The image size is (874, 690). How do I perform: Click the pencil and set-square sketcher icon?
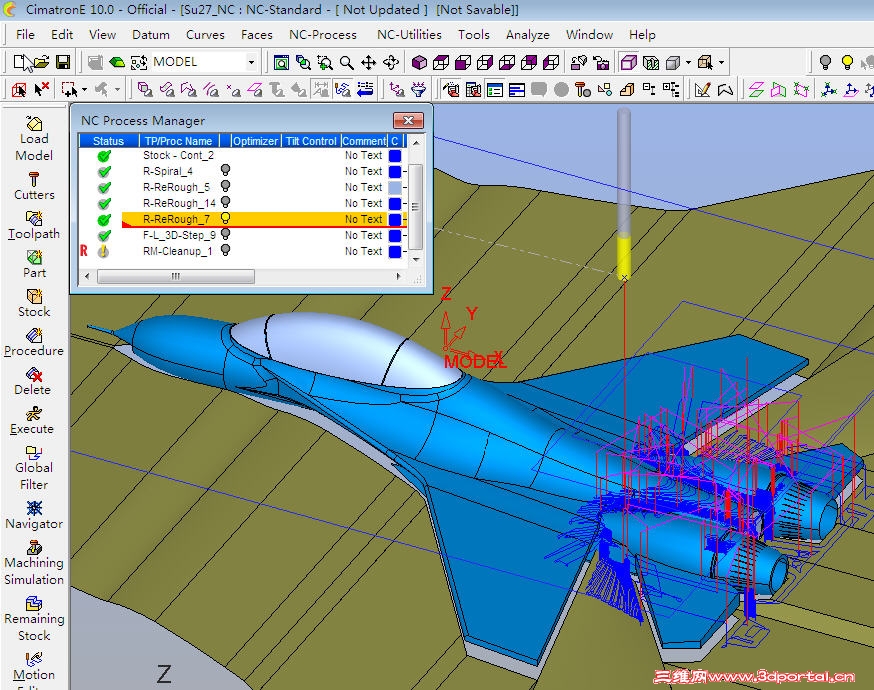click(702, 89)
